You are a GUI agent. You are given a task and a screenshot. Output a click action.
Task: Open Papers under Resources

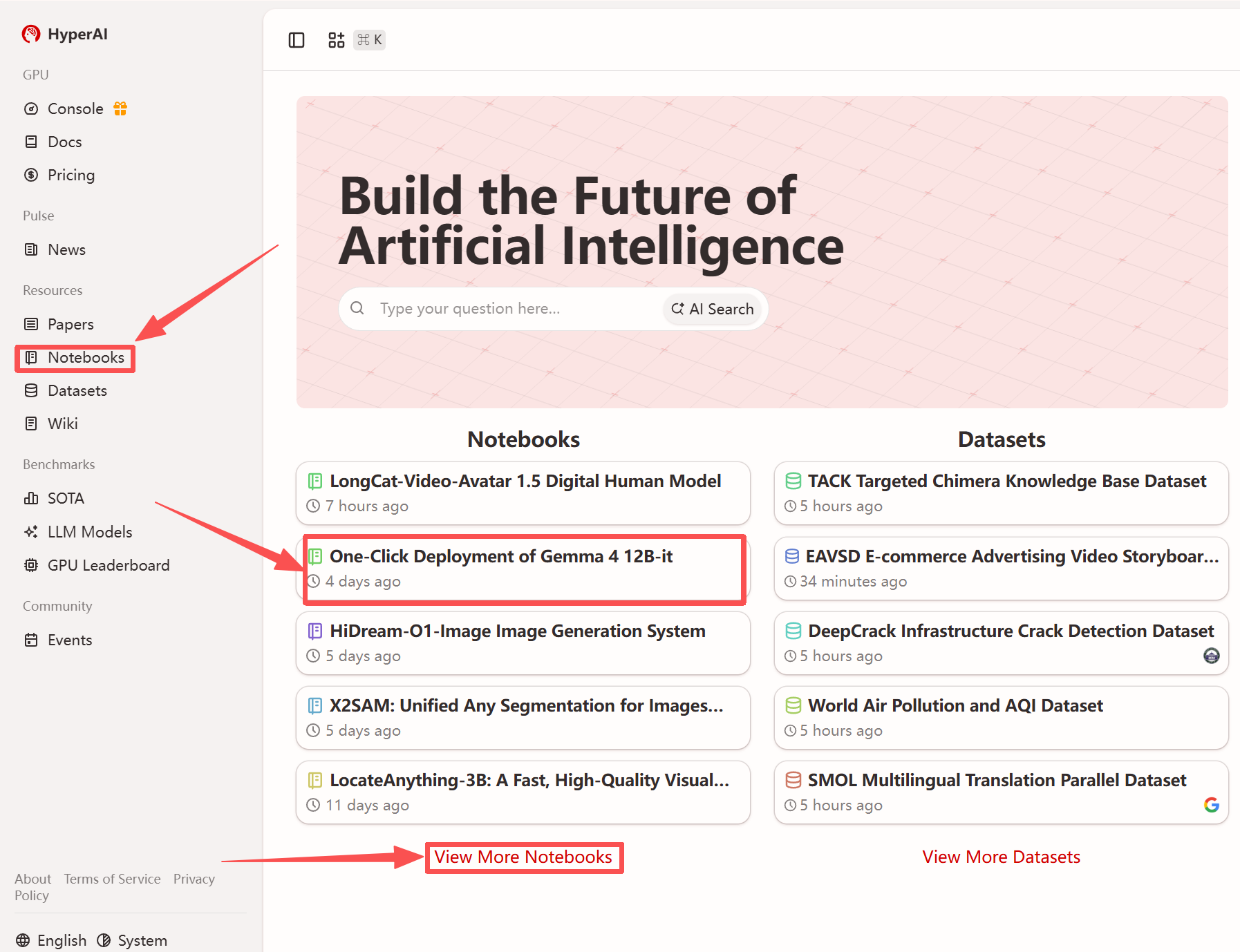tap(71, 324)
